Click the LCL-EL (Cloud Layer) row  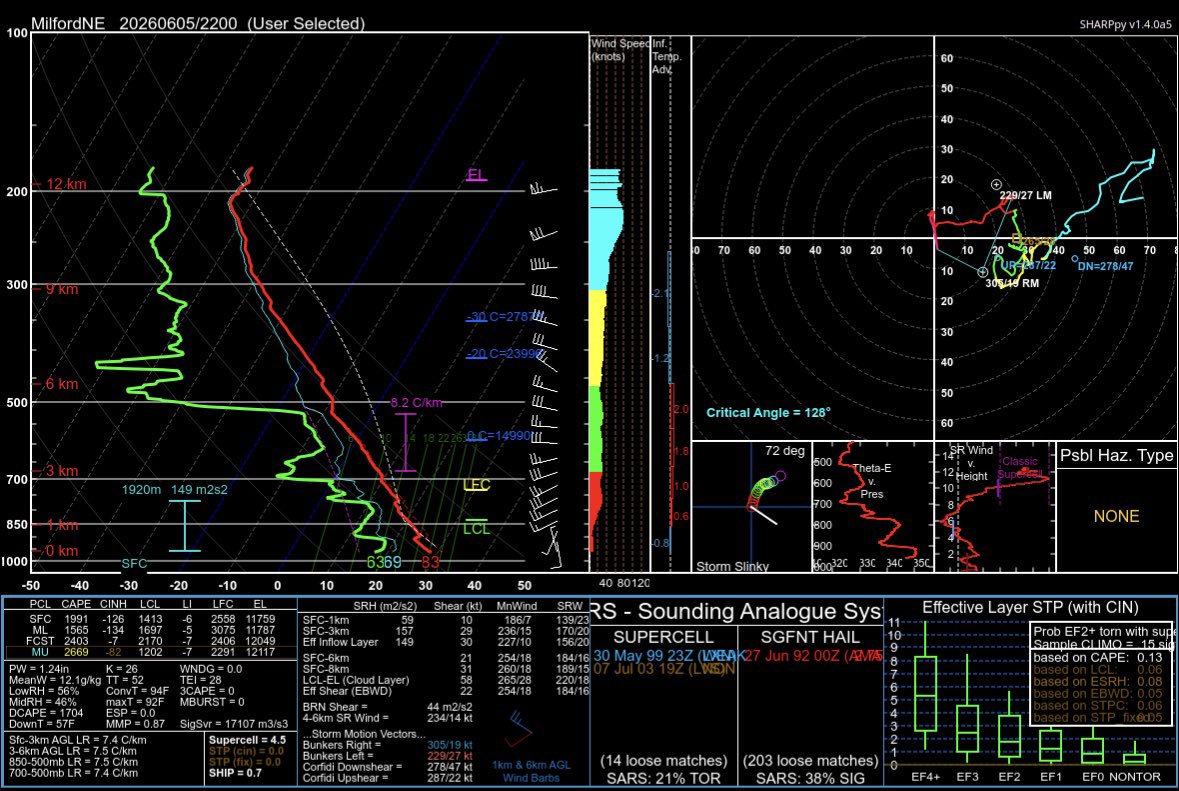[445, 680]
